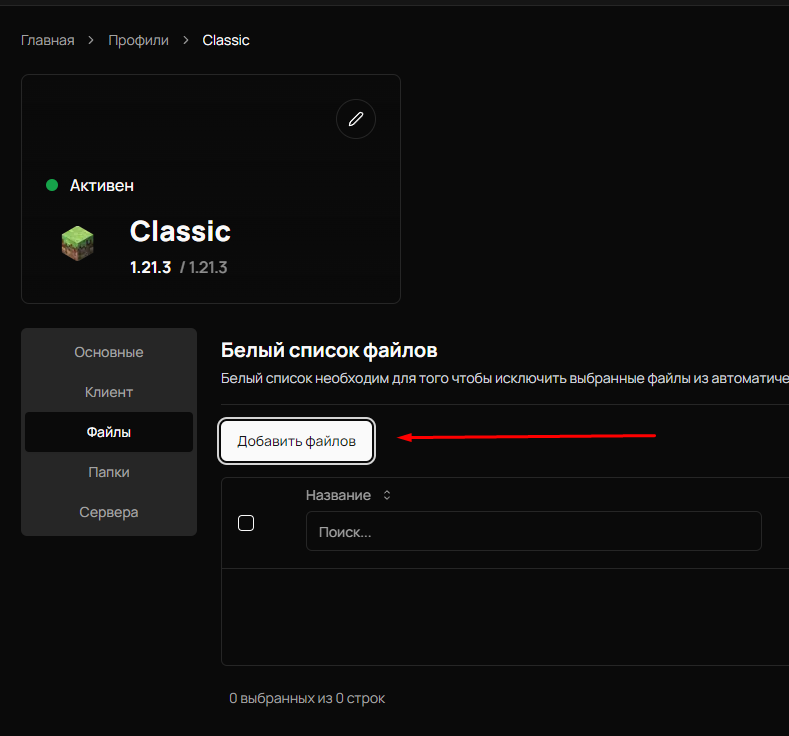Click the Classic breadcrumb item
The image size is (789, 736).
[x=226, y=41]
